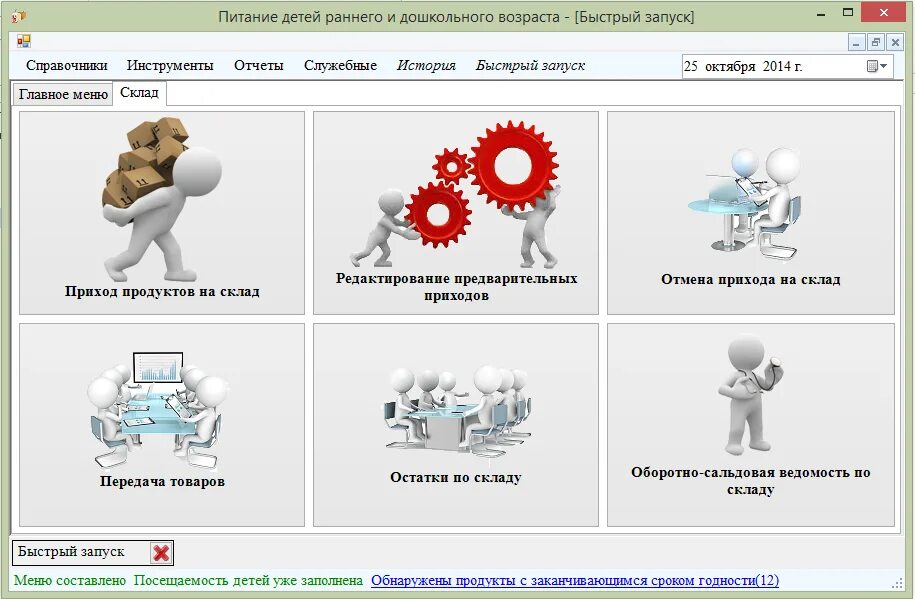This screenshot has width=915, height=599.
Task: Open the date picker calendar dropdown
Action: [x=876, y=67]
